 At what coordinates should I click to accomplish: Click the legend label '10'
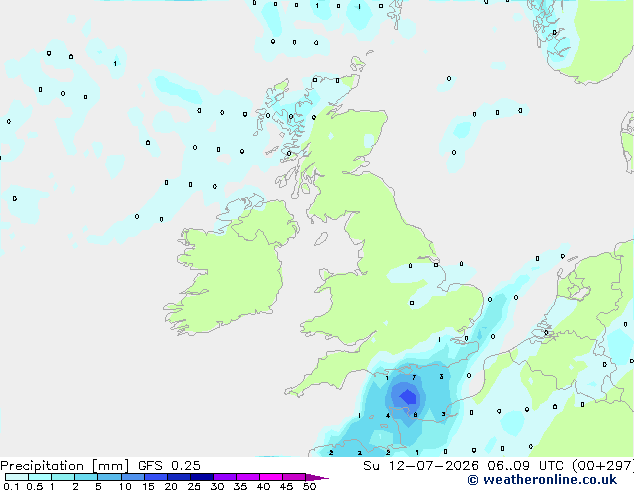(125, 486)
